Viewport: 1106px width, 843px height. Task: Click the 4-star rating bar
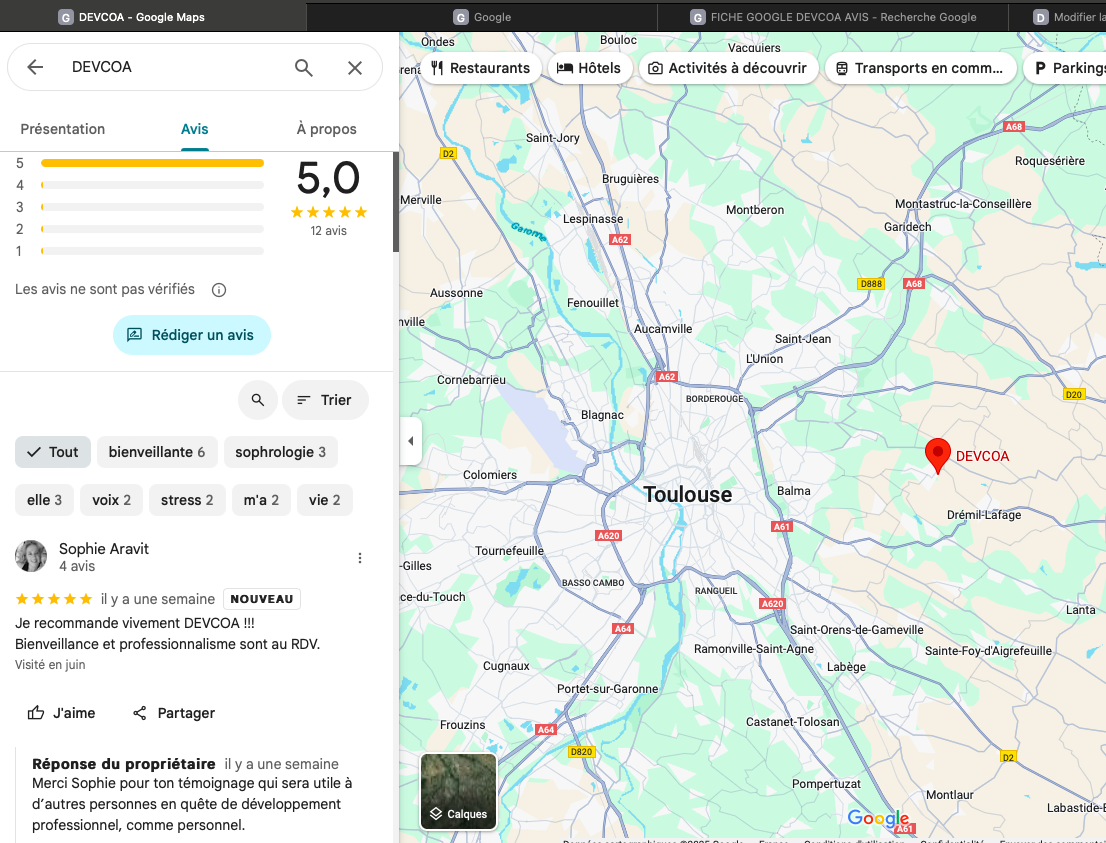click(x=152, y=186)
